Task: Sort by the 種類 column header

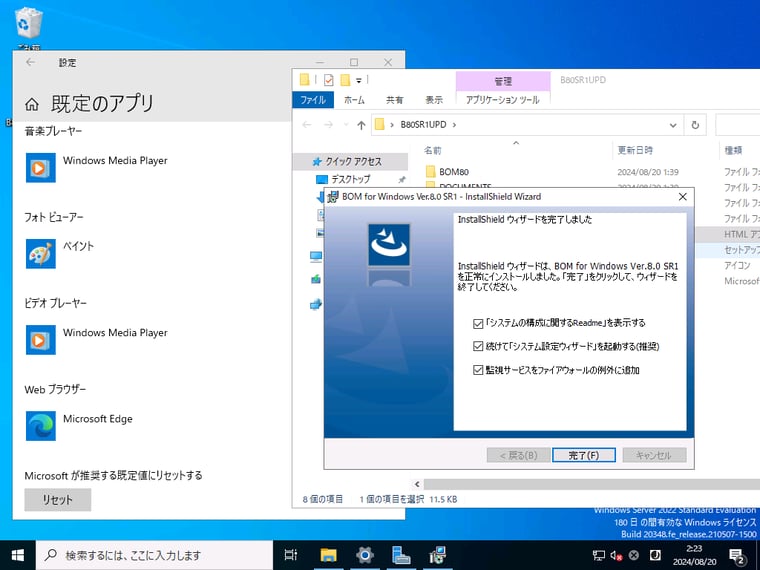Action: coord(733,150)
